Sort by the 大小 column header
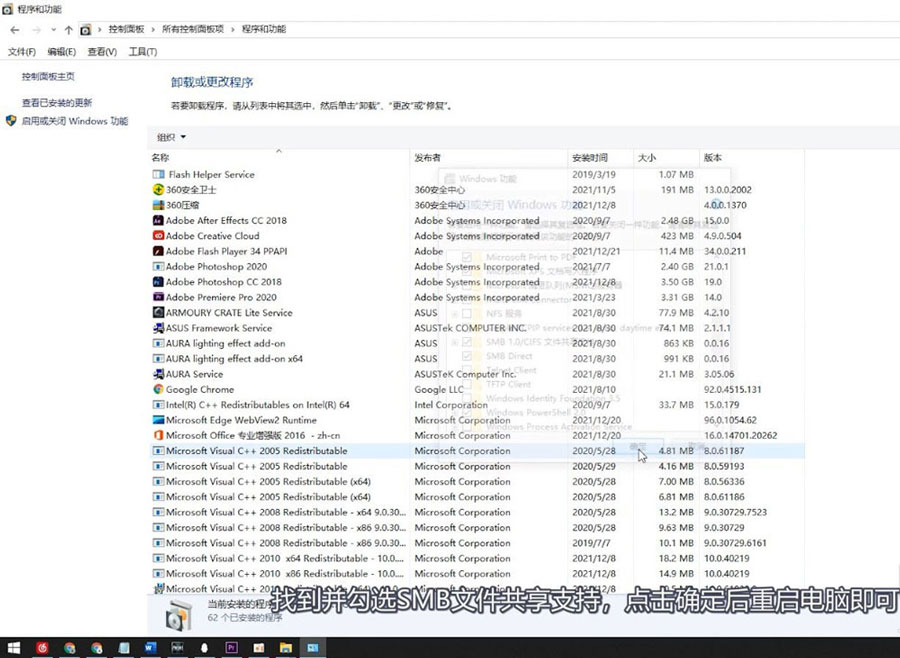Viewport: 900px width, 658px height. [666, 157]
